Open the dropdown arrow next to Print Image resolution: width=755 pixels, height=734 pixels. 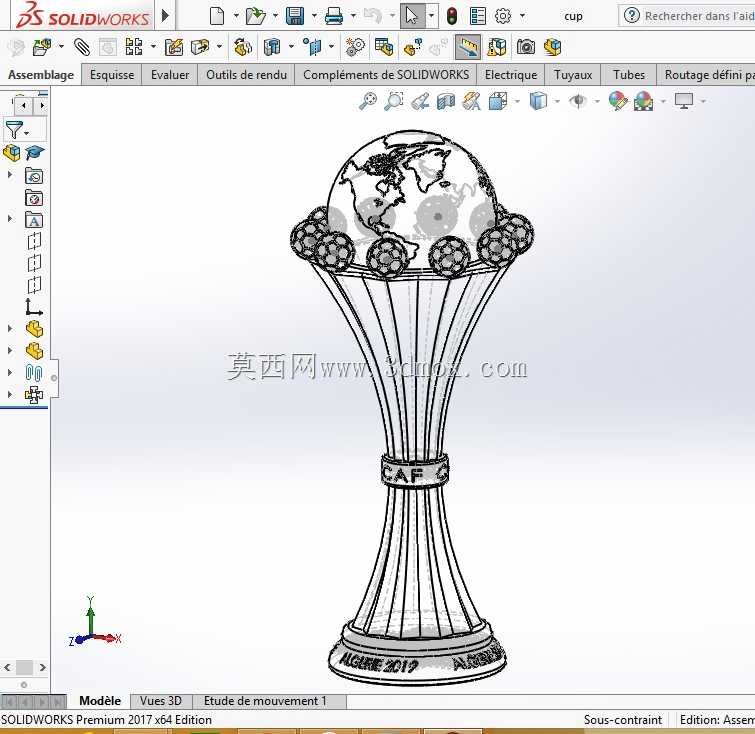pos(353,16)
